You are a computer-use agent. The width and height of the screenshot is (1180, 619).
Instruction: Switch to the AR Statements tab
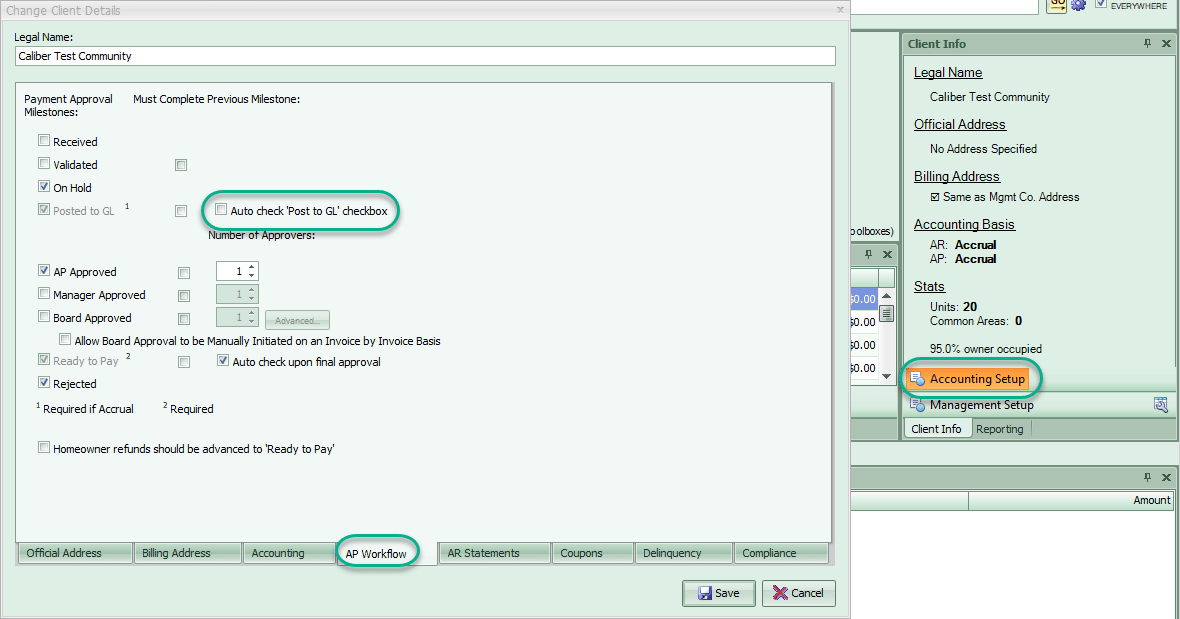(x=494, y=553)
